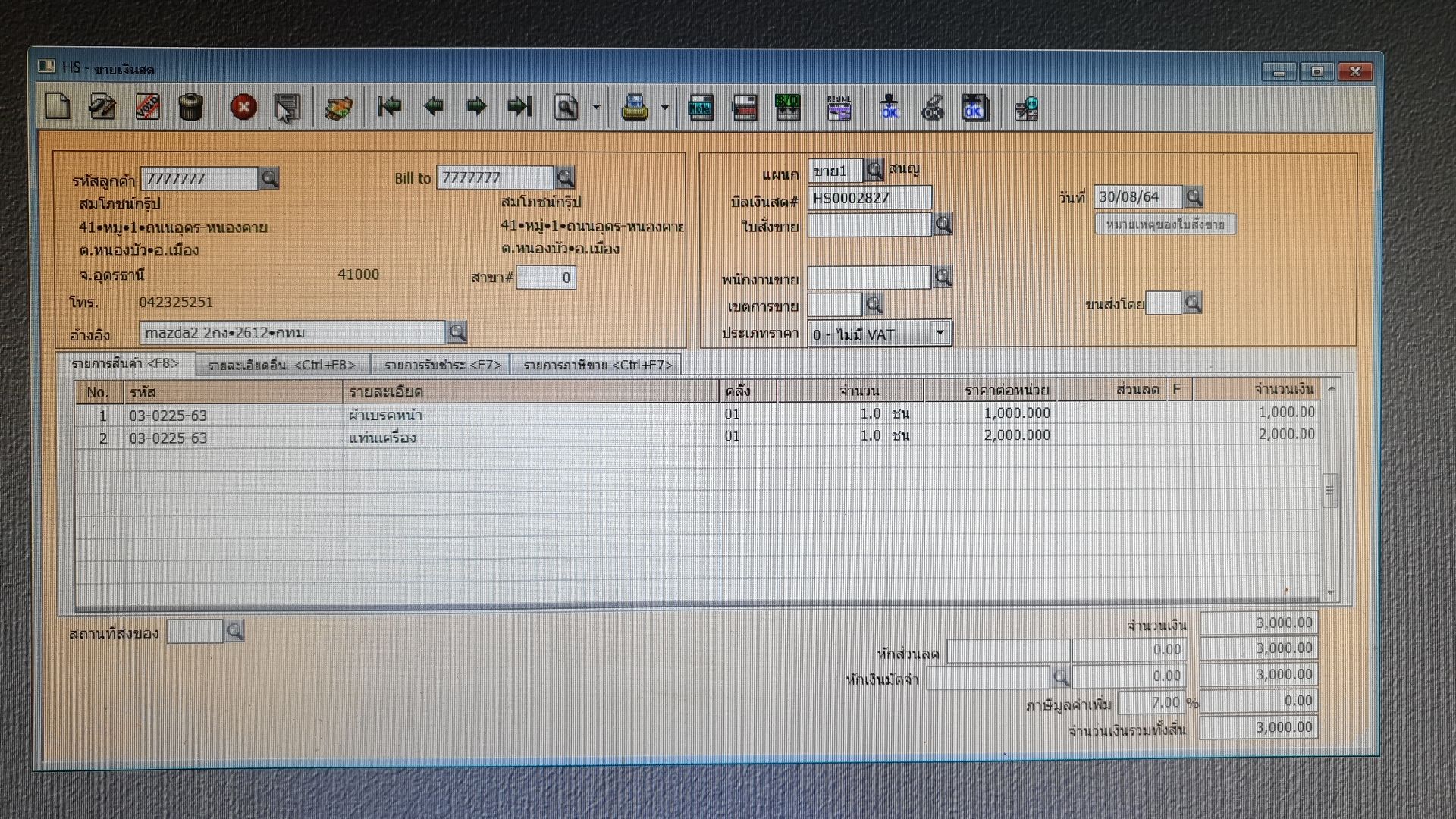This screenshot has width=1456, height=819.
Task: Click the purple REMAIN toolbar icon
Action: (839, 109)
